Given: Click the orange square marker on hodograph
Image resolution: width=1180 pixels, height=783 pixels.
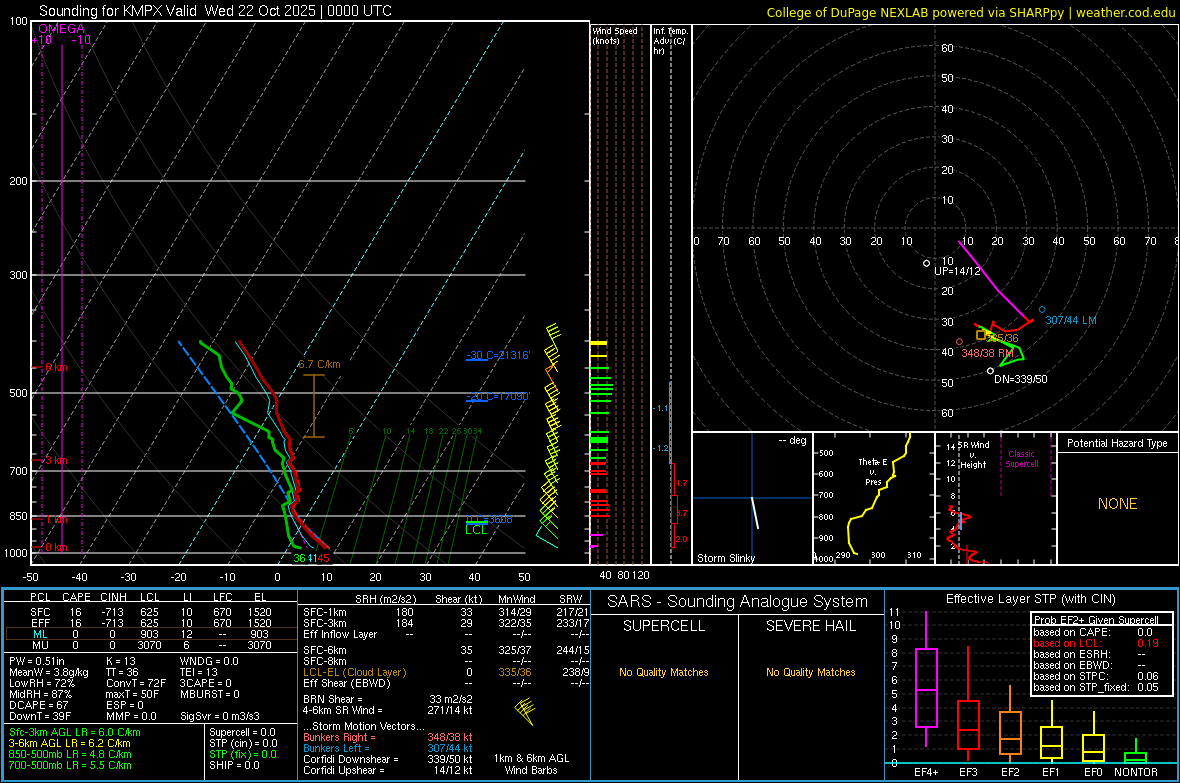Looking at the screenshot, I should pos(981,335).
